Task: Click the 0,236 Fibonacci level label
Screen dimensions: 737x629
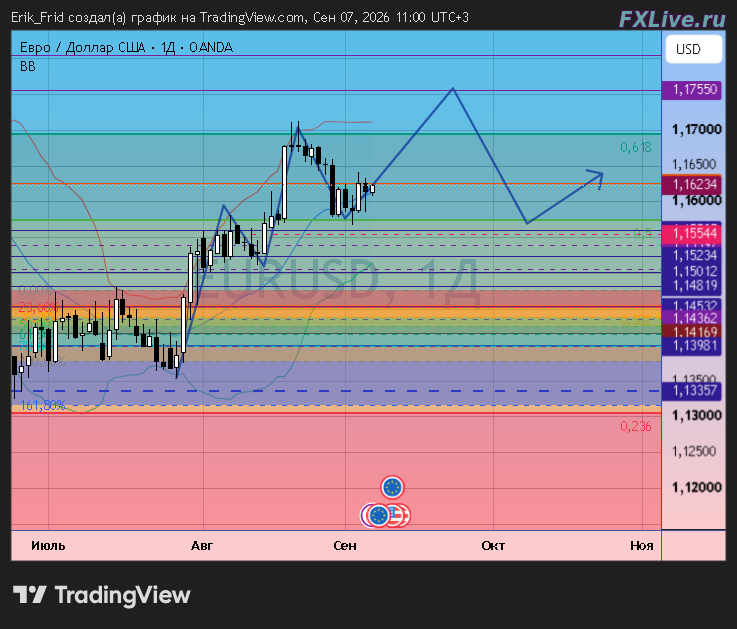Action: click(635, 426)
